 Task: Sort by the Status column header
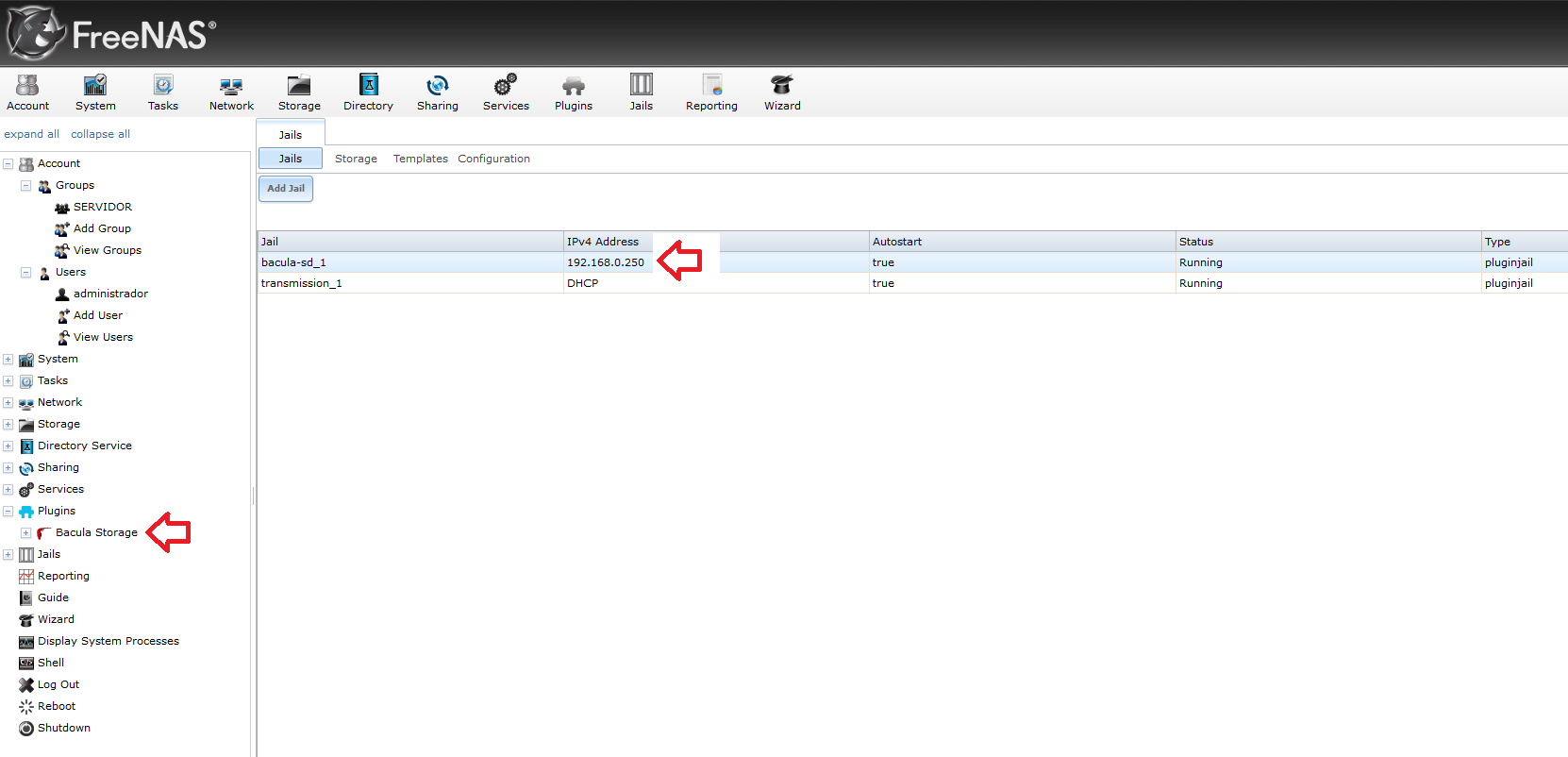(1328, 242)
